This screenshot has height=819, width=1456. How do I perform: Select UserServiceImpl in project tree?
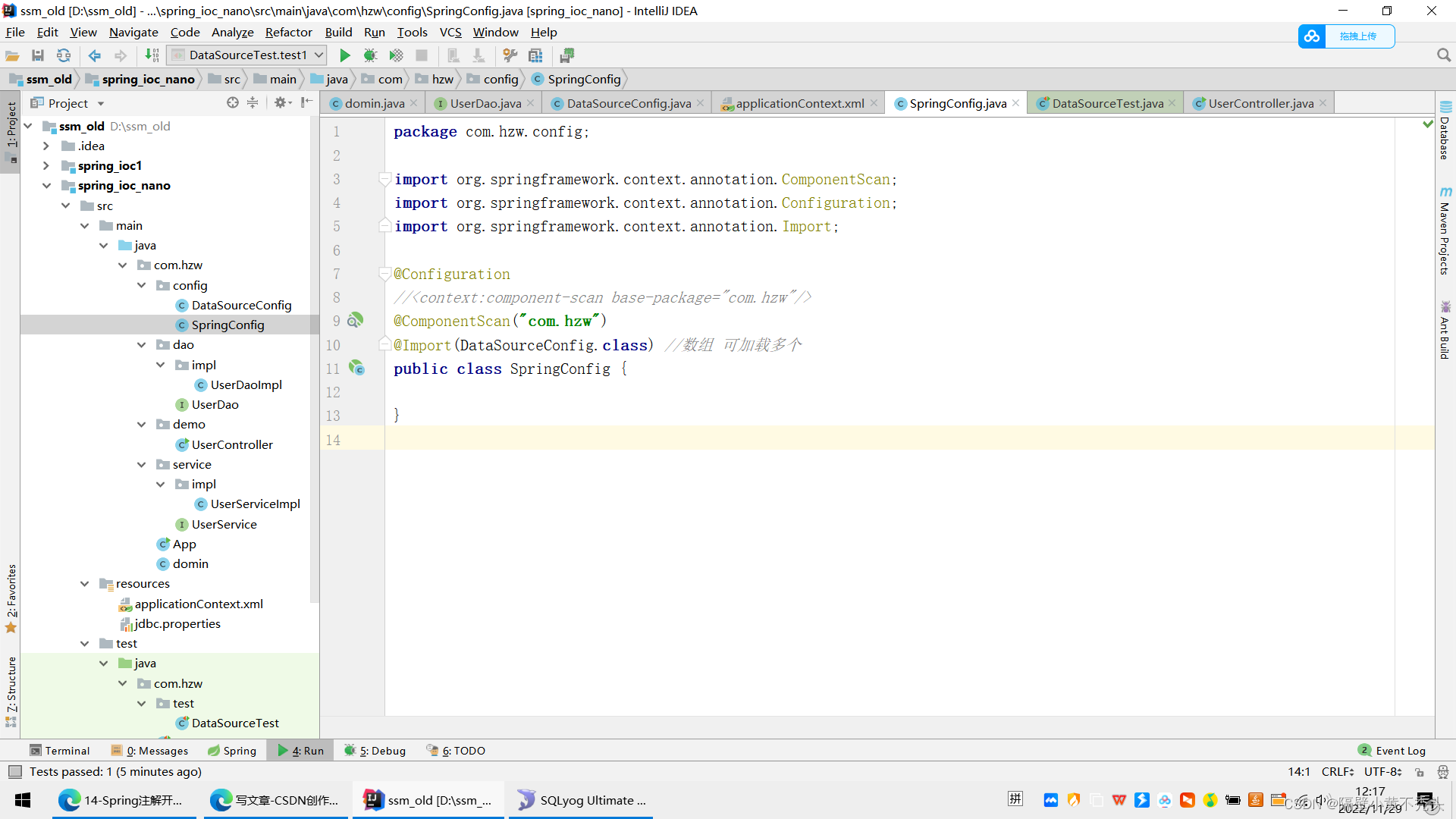click(x=255, y=504)
